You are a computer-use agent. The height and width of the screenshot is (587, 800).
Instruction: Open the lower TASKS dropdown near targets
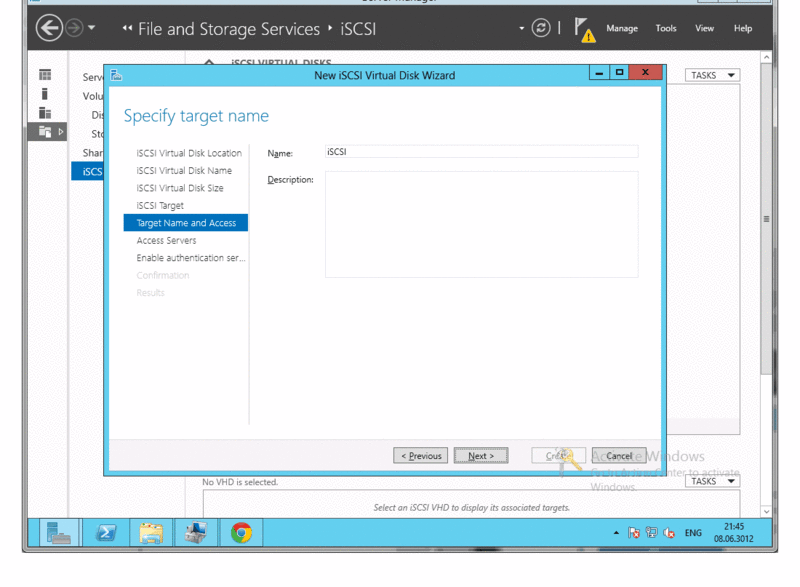pyautogui.click(x=712, y=481)
